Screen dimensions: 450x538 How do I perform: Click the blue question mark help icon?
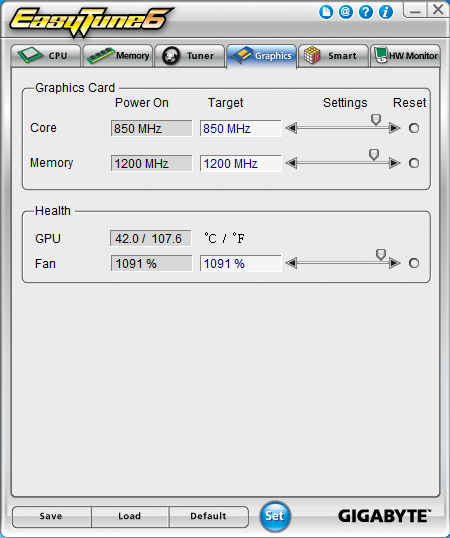tap(366, 12)
